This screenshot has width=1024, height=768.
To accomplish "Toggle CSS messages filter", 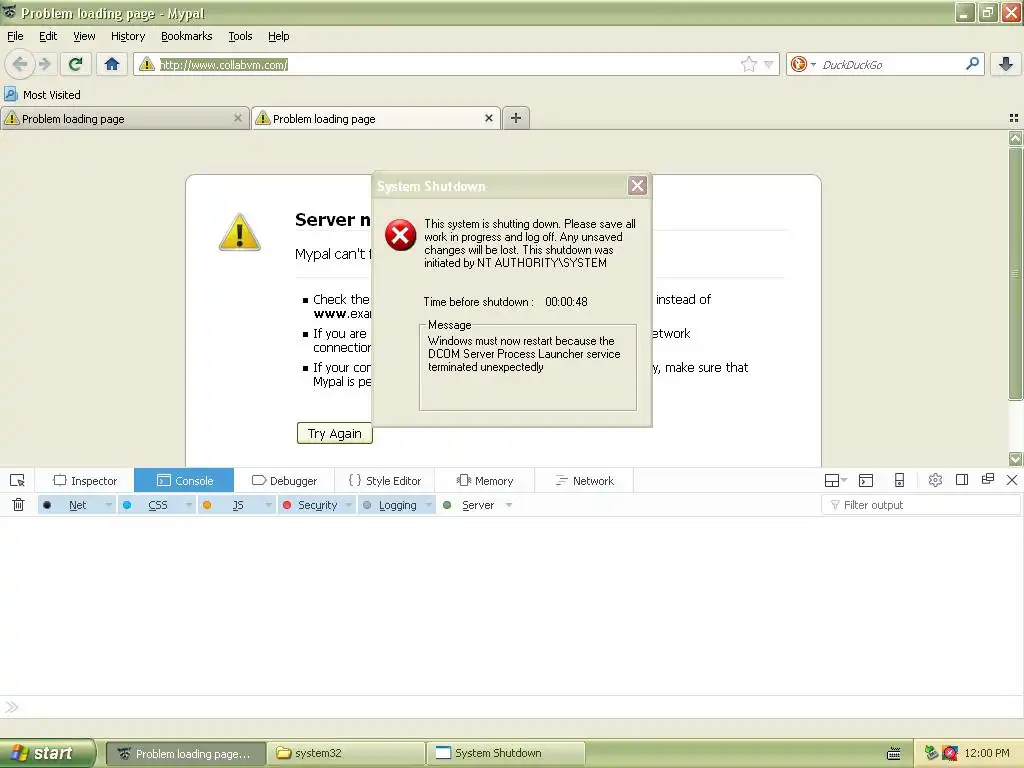I will point(150,505).
